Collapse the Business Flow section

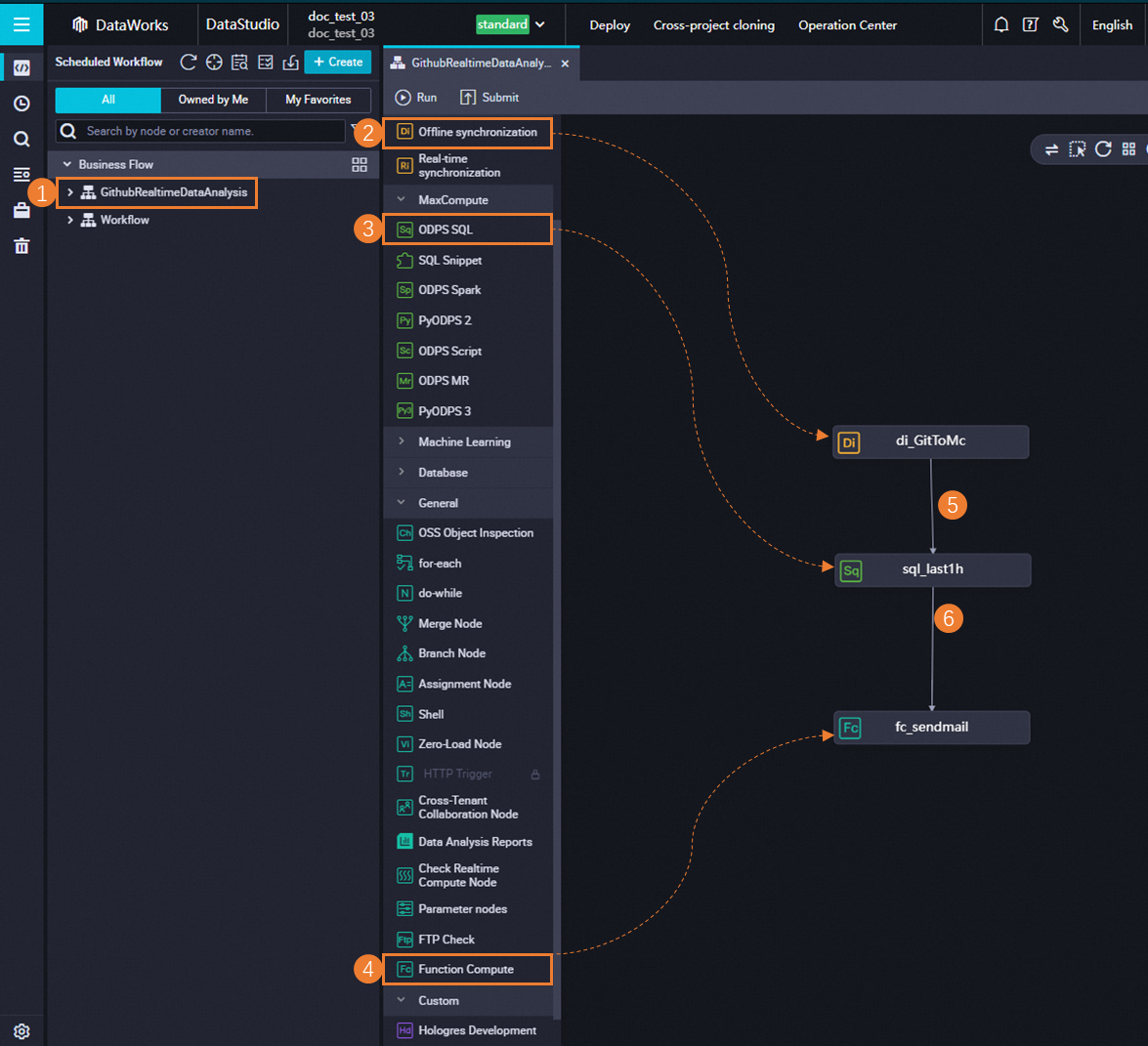pos(67,165)
